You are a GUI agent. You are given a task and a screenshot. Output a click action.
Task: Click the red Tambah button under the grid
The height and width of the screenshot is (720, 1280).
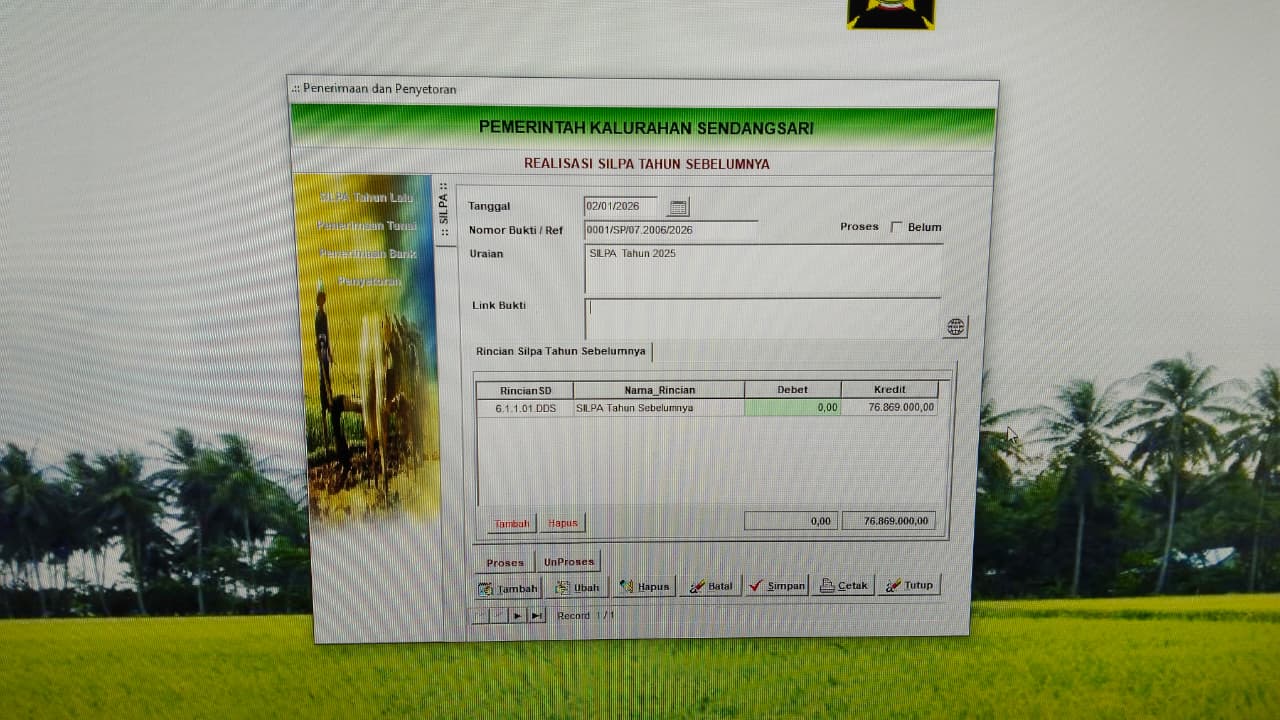coord(511,523)
